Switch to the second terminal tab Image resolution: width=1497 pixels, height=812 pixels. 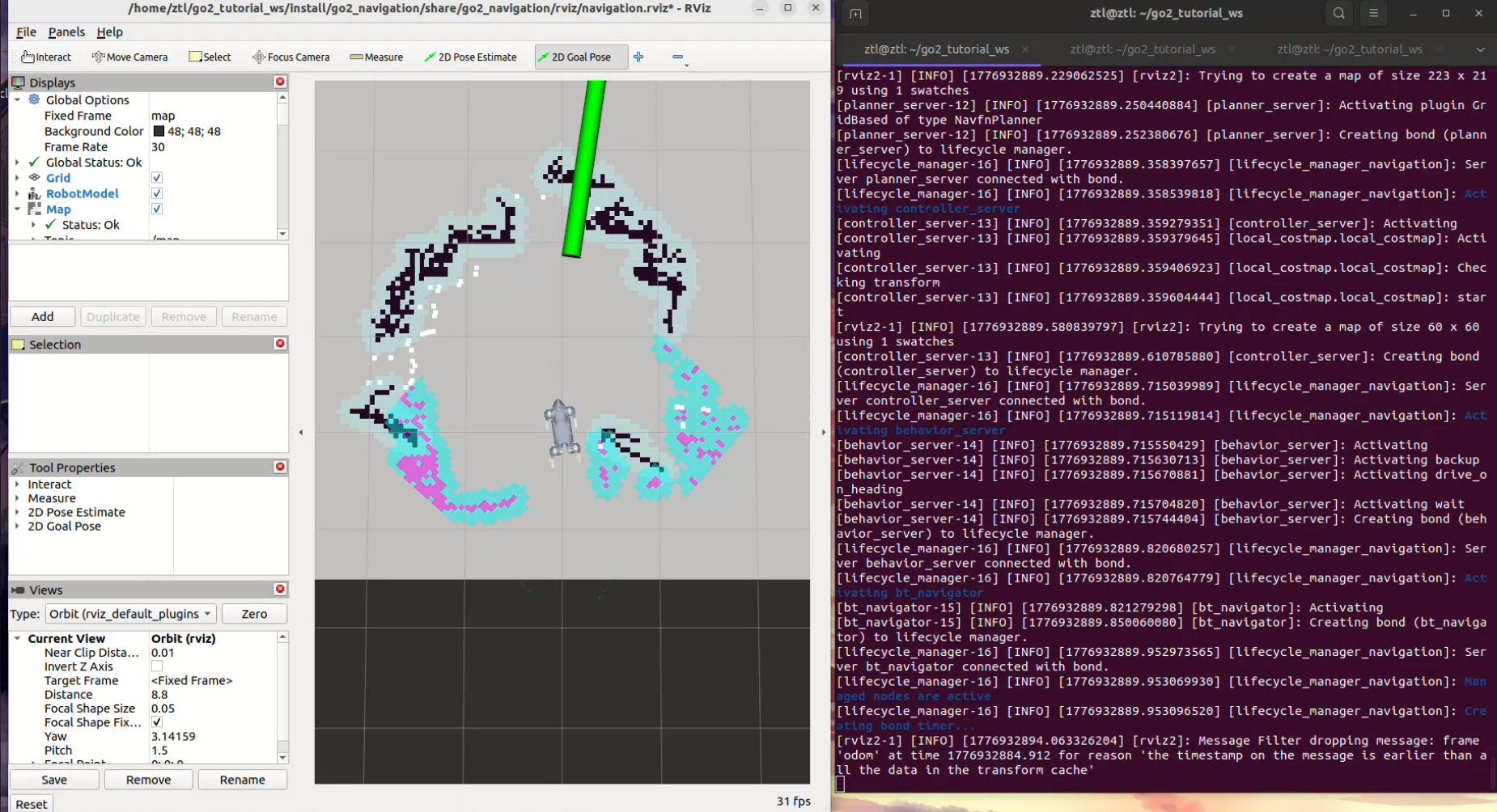coord(1143,49)
